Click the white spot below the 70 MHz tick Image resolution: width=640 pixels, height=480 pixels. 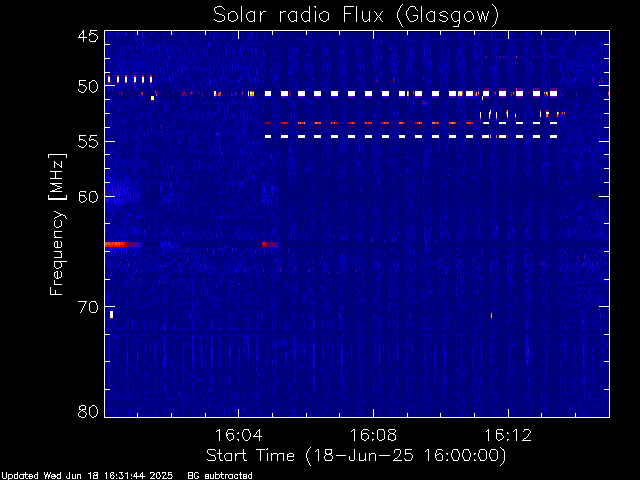pyautogui.click(x=111, y=315)
